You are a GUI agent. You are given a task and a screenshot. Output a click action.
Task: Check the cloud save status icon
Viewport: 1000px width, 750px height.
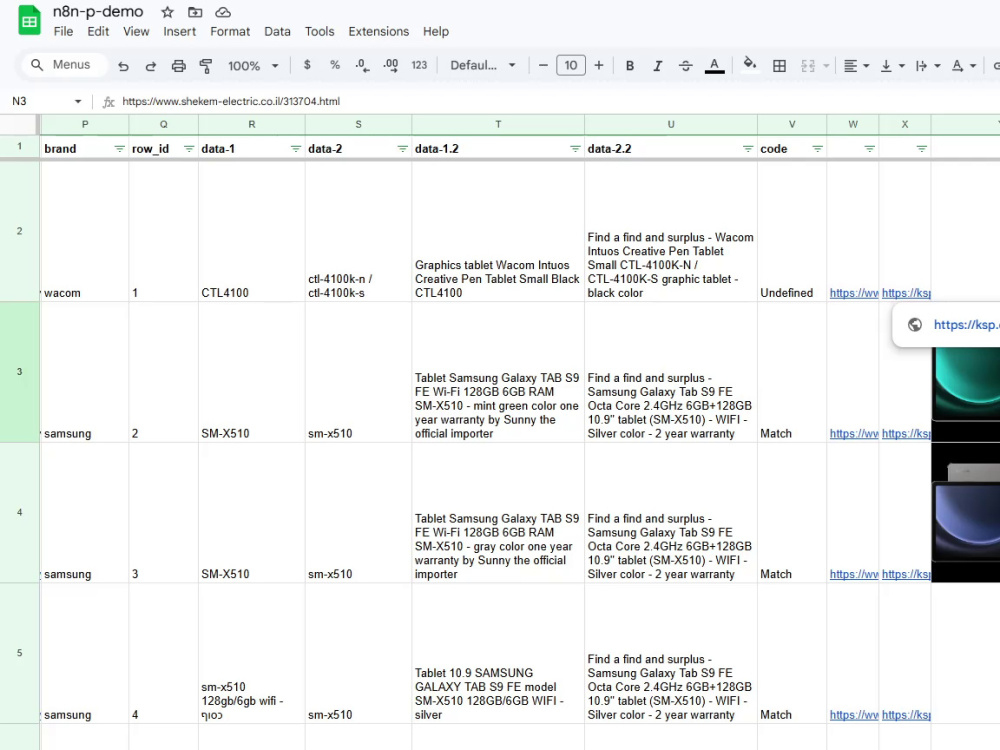[223, 12]
